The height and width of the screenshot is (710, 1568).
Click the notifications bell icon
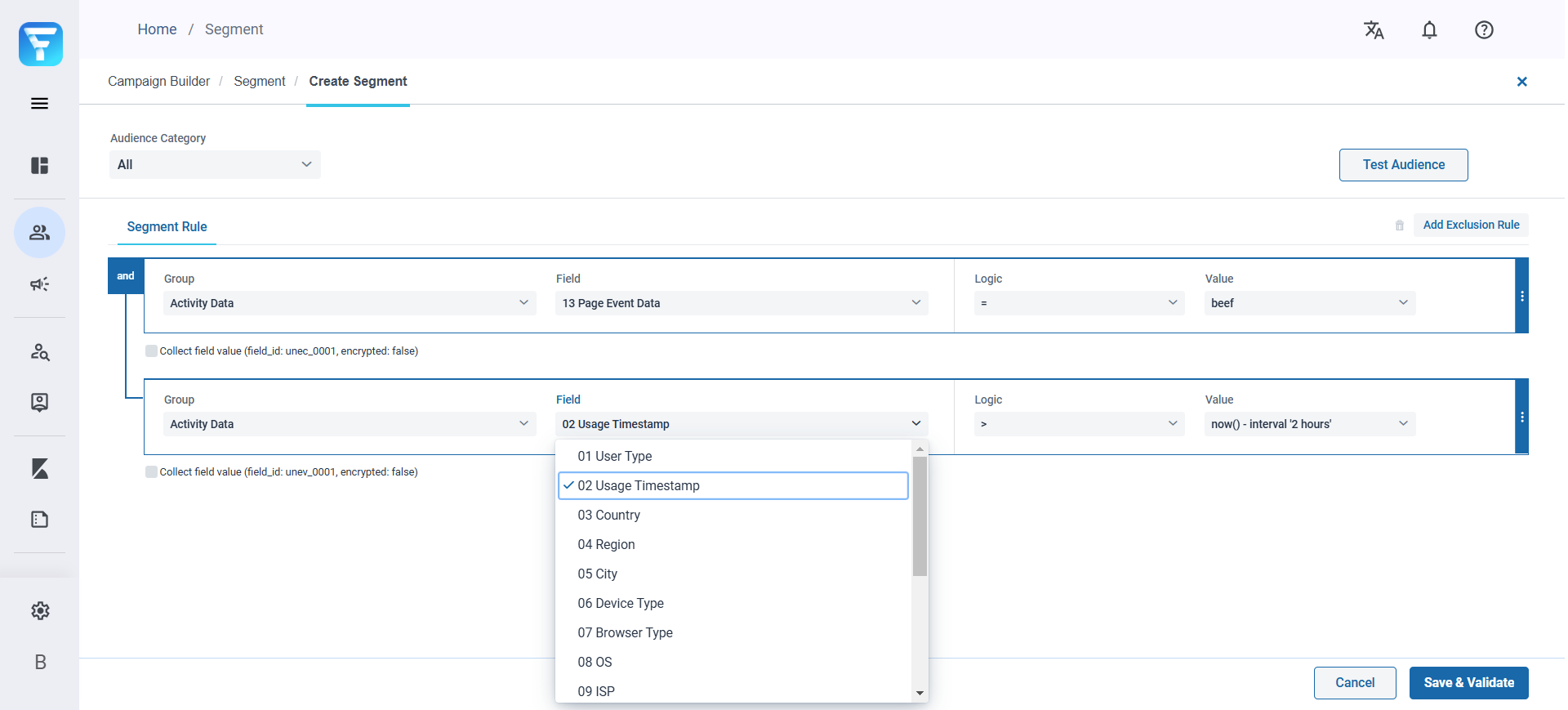point(1429,30)
